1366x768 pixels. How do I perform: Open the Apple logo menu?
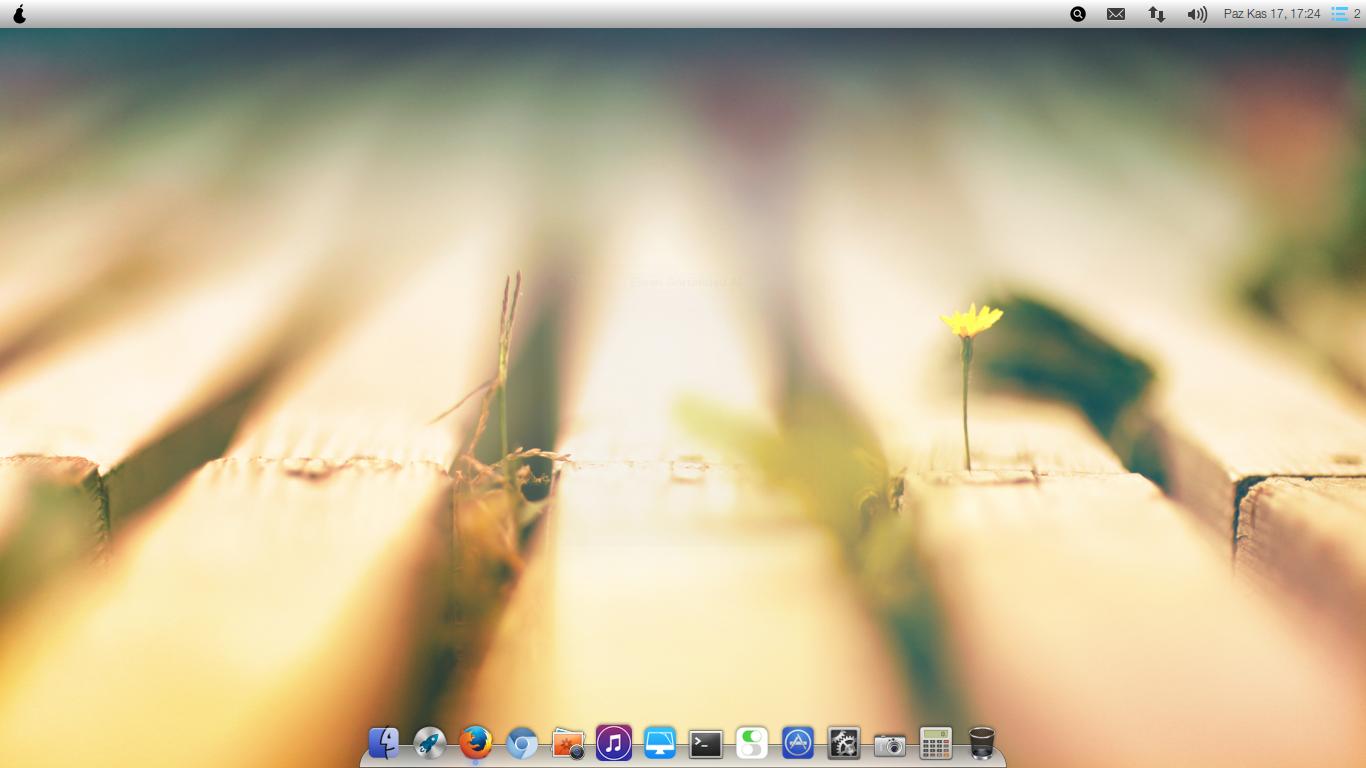coord(18,14)
